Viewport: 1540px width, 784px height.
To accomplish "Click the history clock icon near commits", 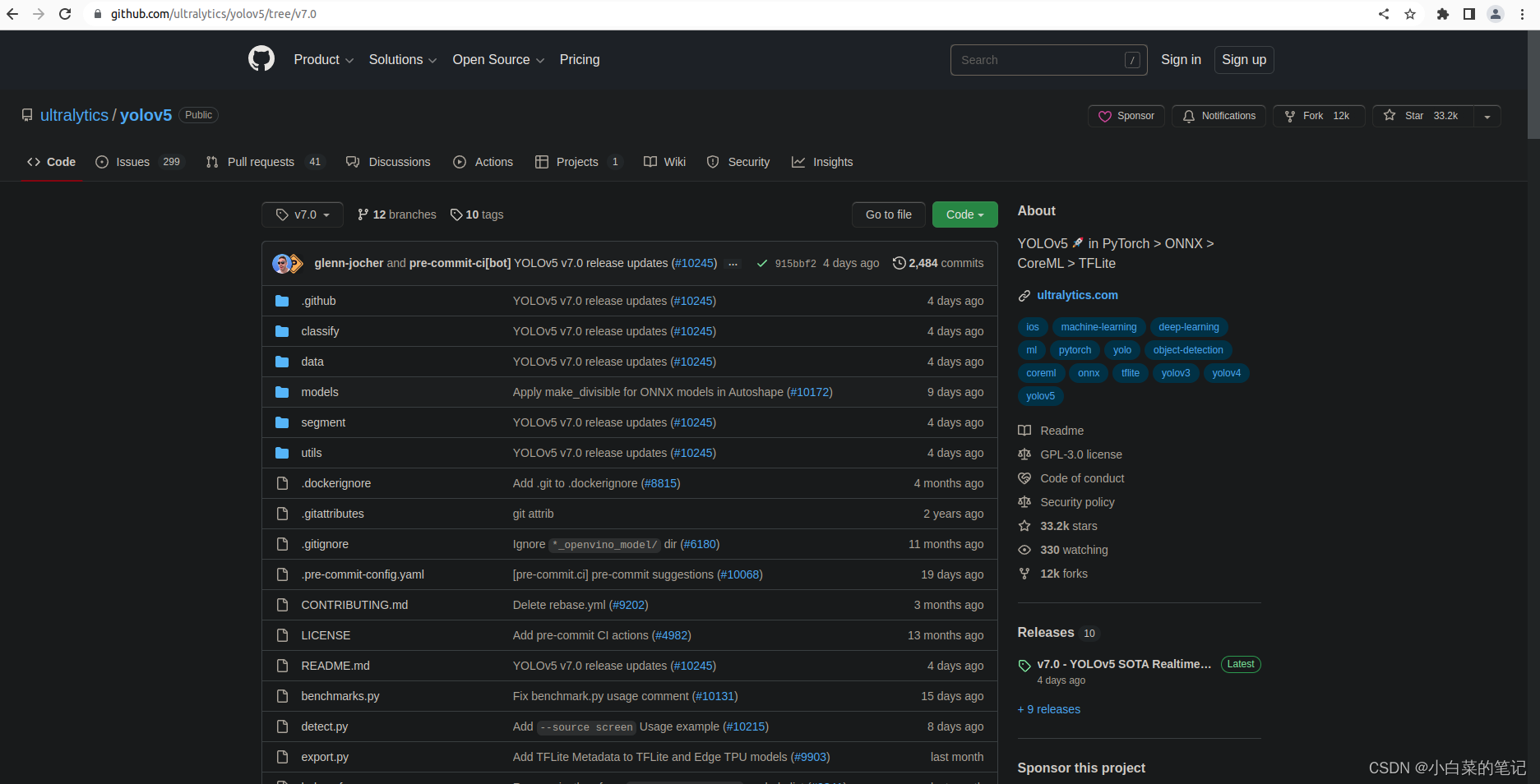I will click(x=899, y=263).
